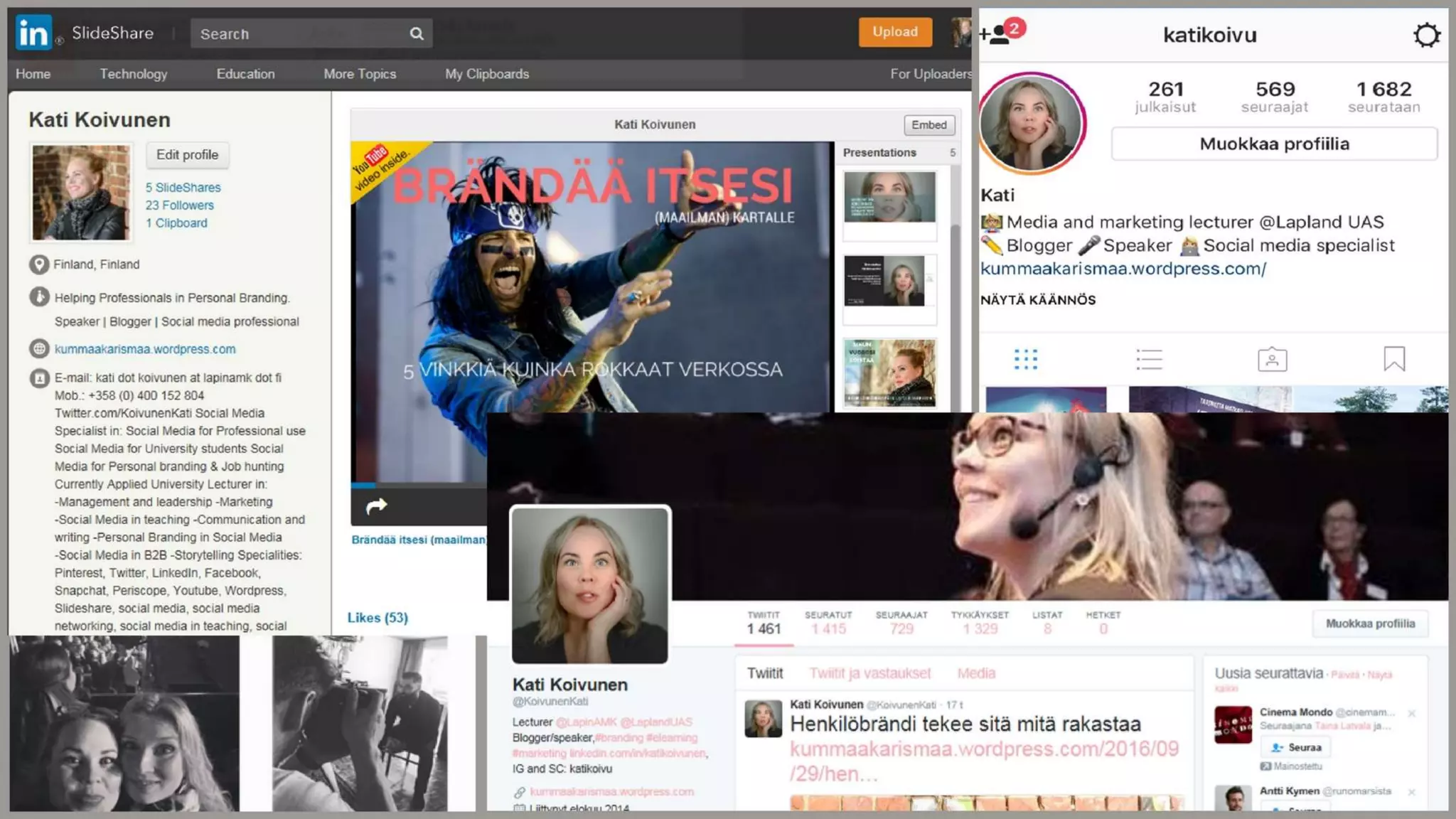The height and width of the screenshot is (819, 1456).
Task: Open saved posts bookmark icon
Action: click(1394, 359)
